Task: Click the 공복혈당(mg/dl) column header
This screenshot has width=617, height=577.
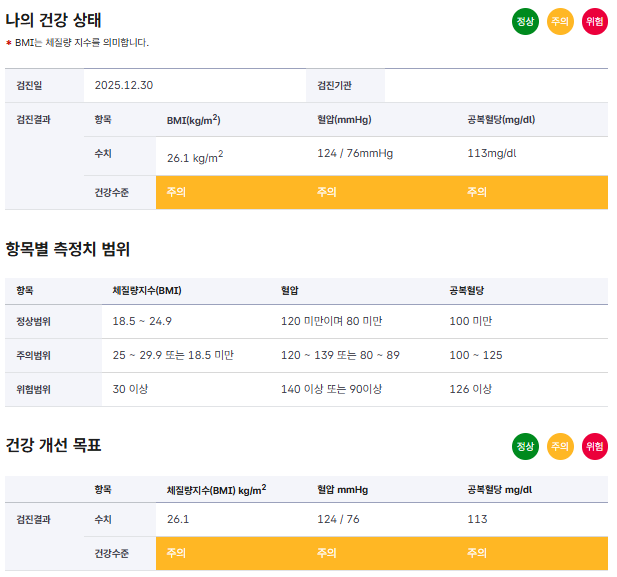Action: point(501,120)
